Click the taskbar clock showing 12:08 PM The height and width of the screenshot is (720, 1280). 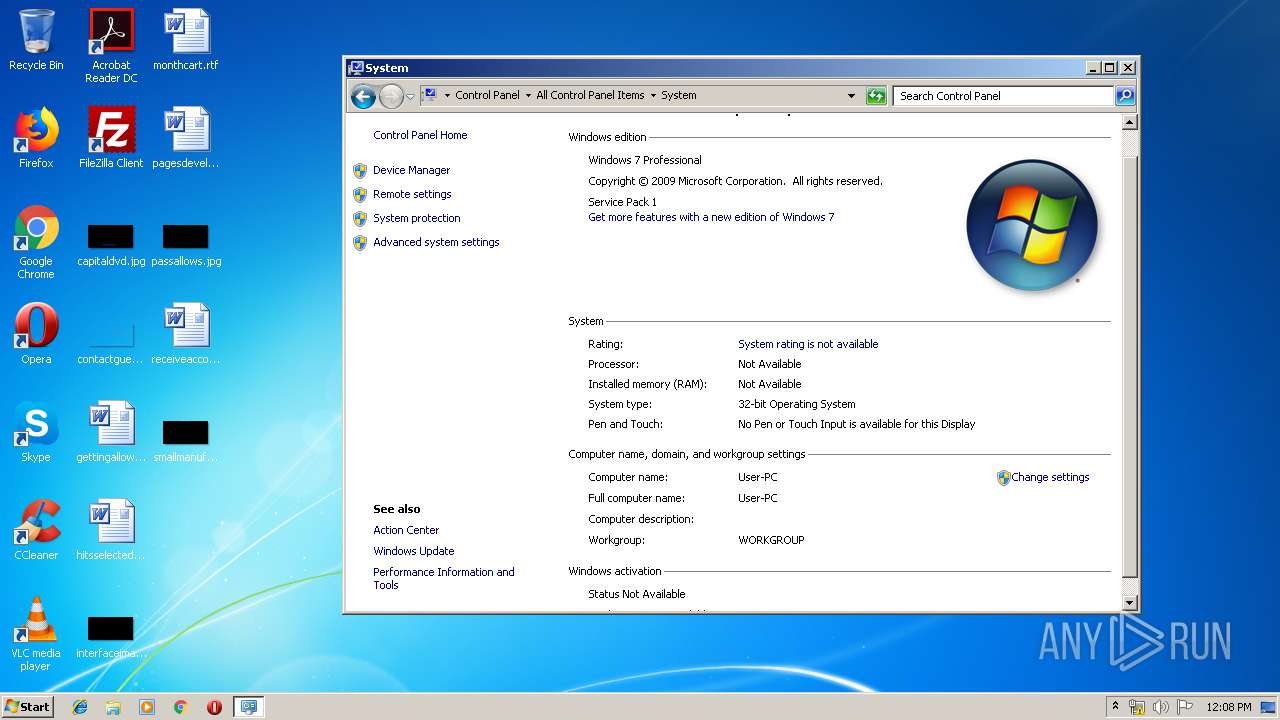pos(1228,707)
